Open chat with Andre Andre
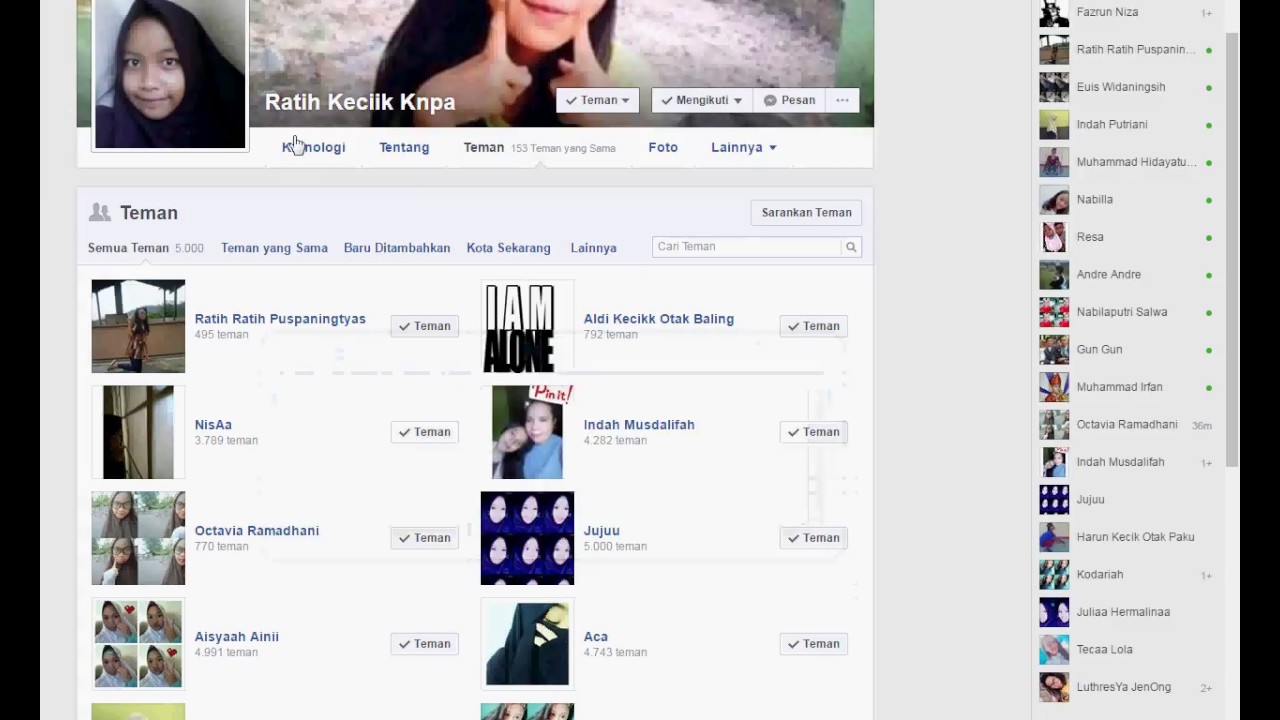 coord(1127,274)
